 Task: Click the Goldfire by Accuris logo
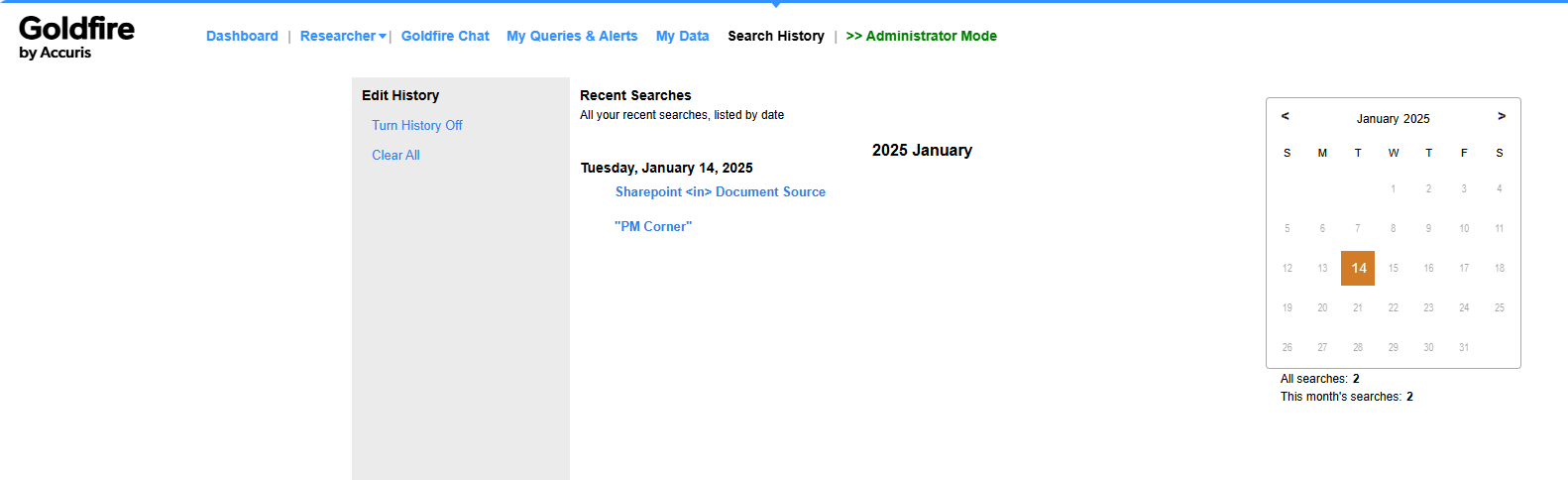pyautogui.click(x=76, y=38)
